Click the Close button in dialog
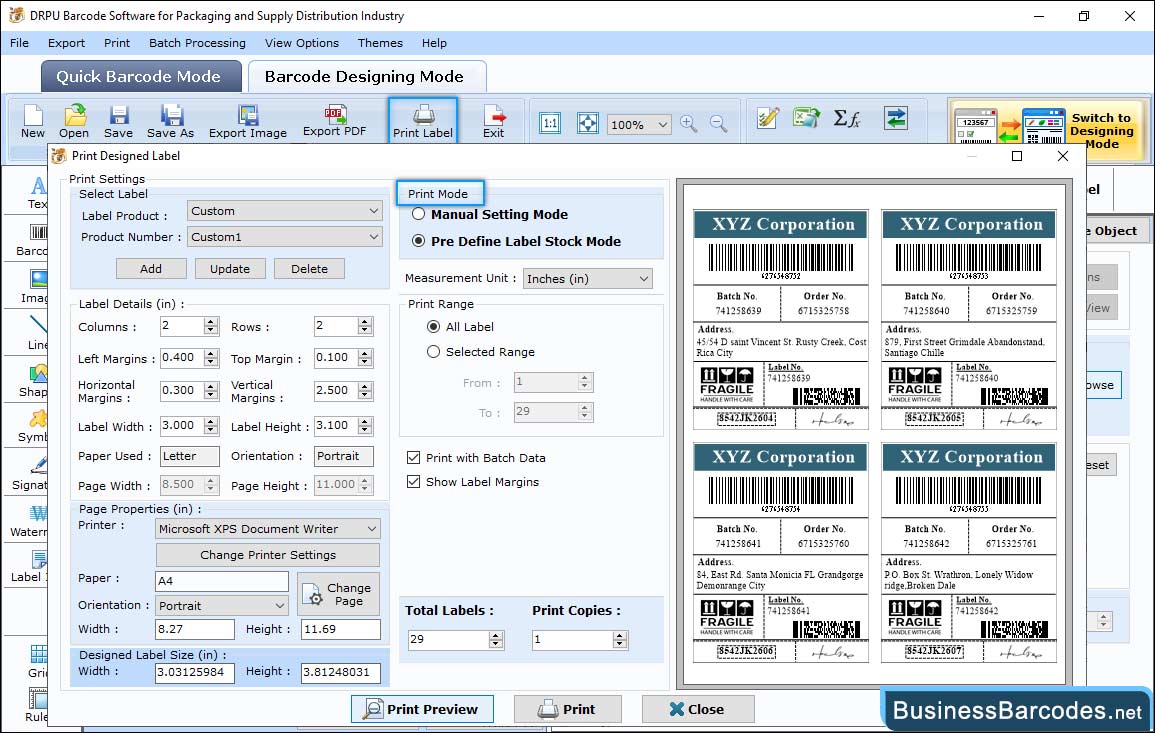Screen dimensions: 1155x733 click(x=698, y=709)
